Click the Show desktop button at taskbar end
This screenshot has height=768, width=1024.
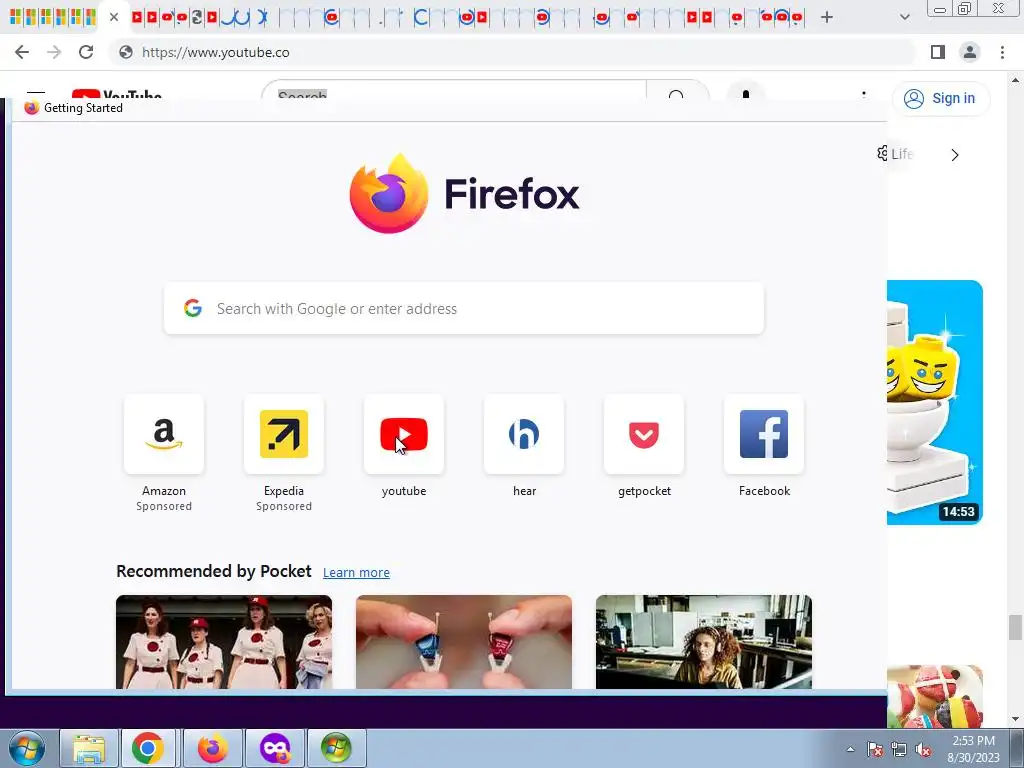click(x=1017, y=748)
